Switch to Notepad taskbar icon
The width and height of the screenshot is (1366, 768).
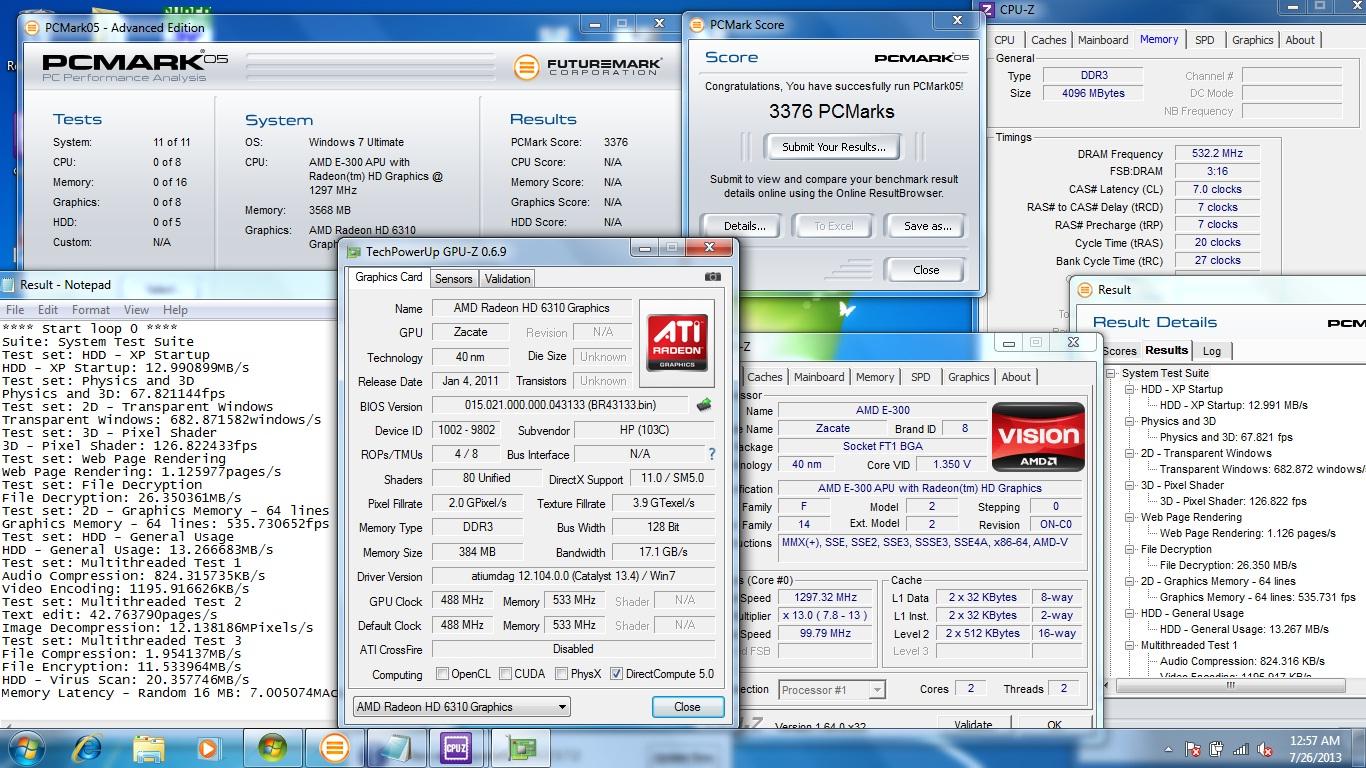point(395,748)
